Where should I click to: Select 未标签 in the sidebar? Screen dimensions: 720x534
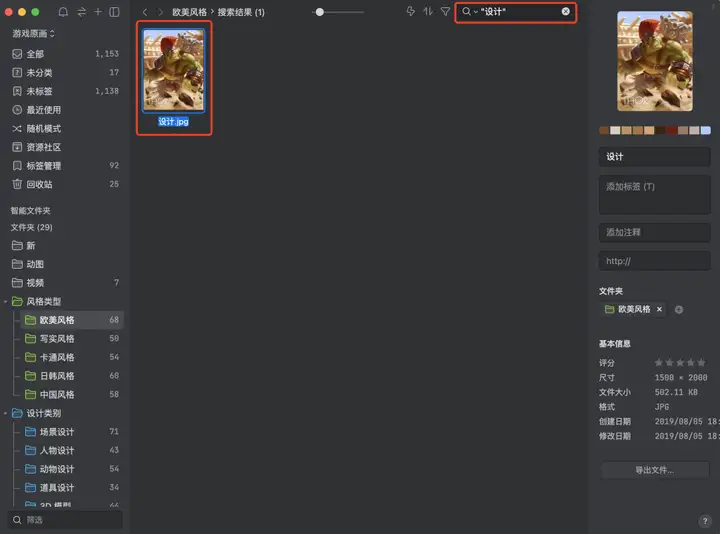(66, 91)
